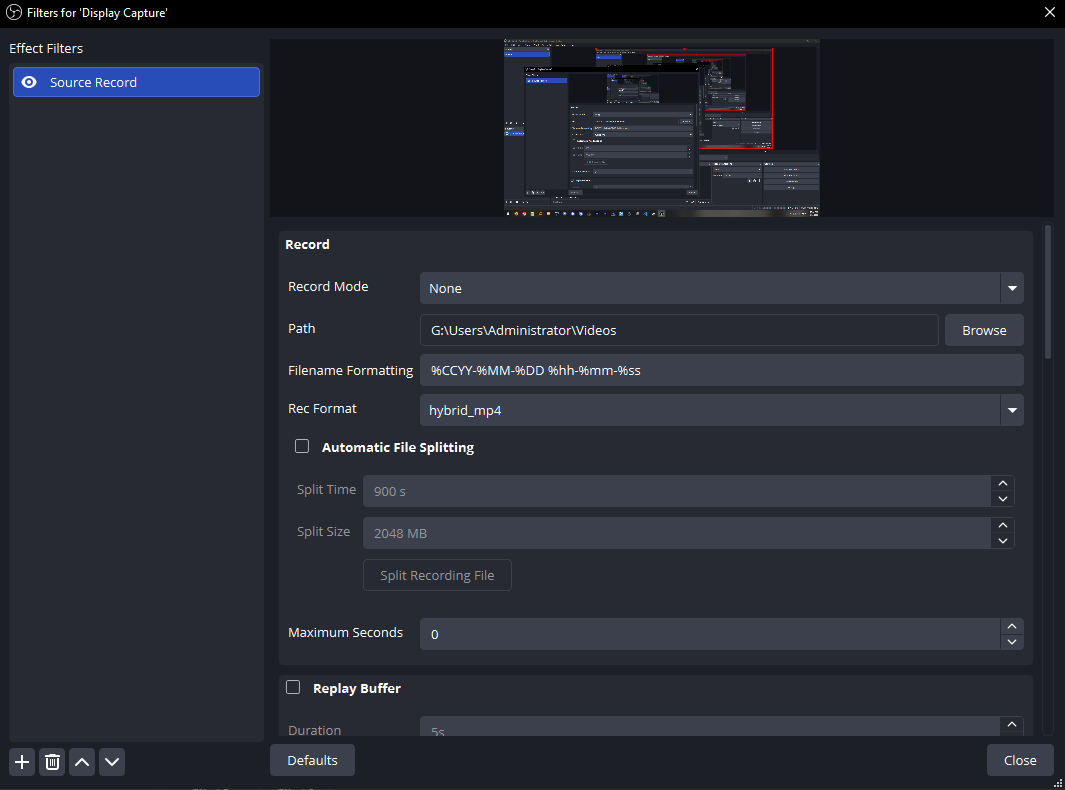The image size is (1065, 790).
Task: Click the Record section heading
Action: pyautogui.click(x=307, y=245)
